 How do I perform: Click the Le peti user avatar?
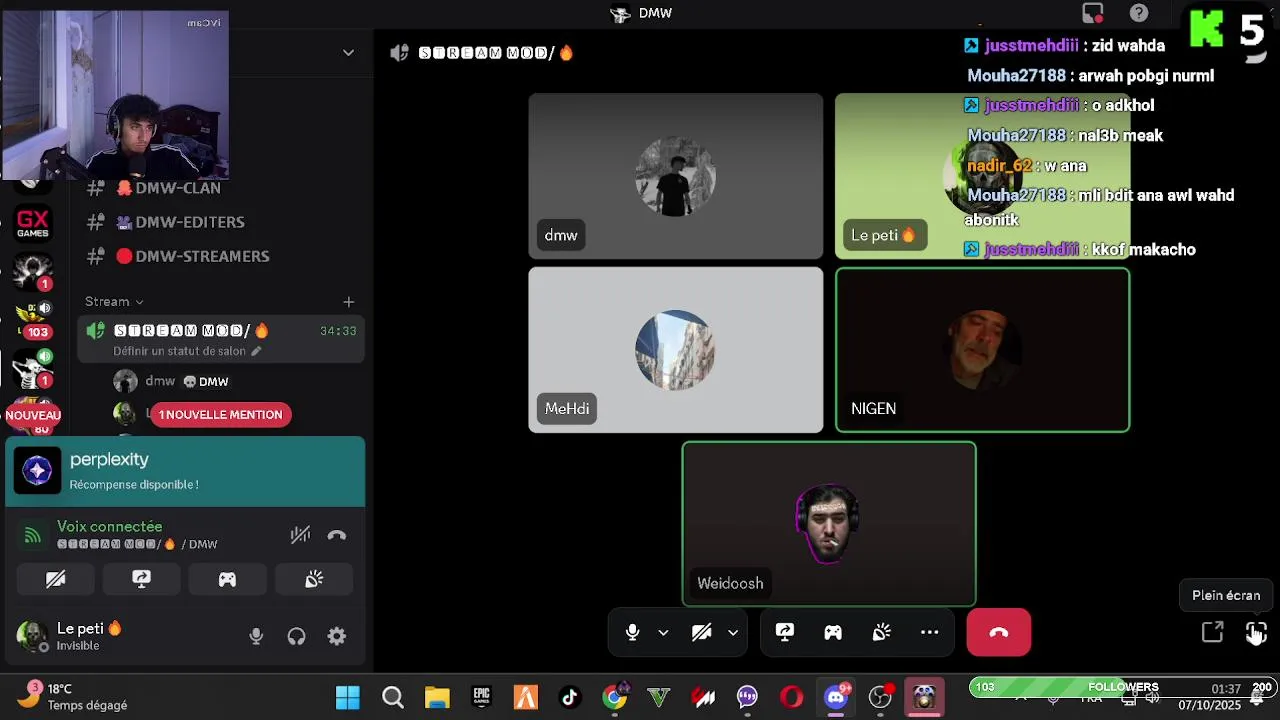tap(32, 636)
